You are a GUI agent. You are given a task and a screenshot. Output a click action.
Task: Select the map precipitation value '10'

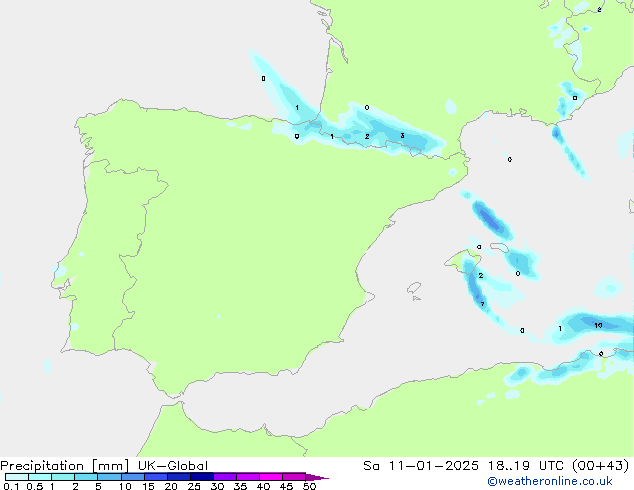point(598,325)
